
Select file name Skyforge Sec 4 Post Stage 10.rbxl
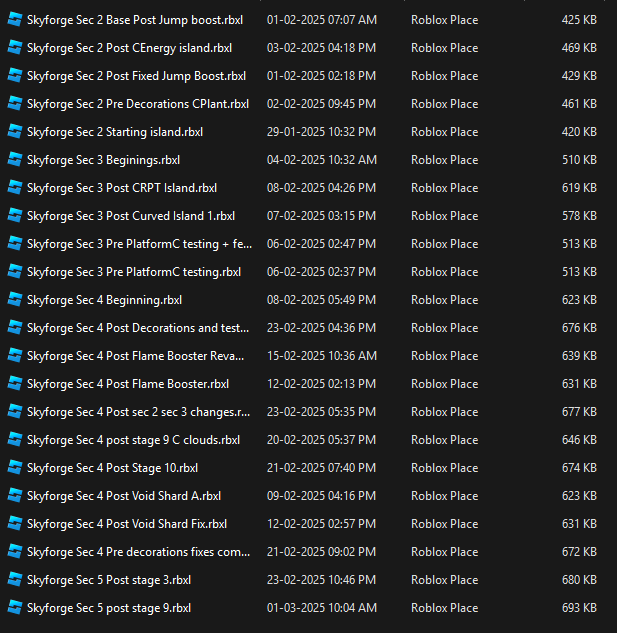point(112,468)
